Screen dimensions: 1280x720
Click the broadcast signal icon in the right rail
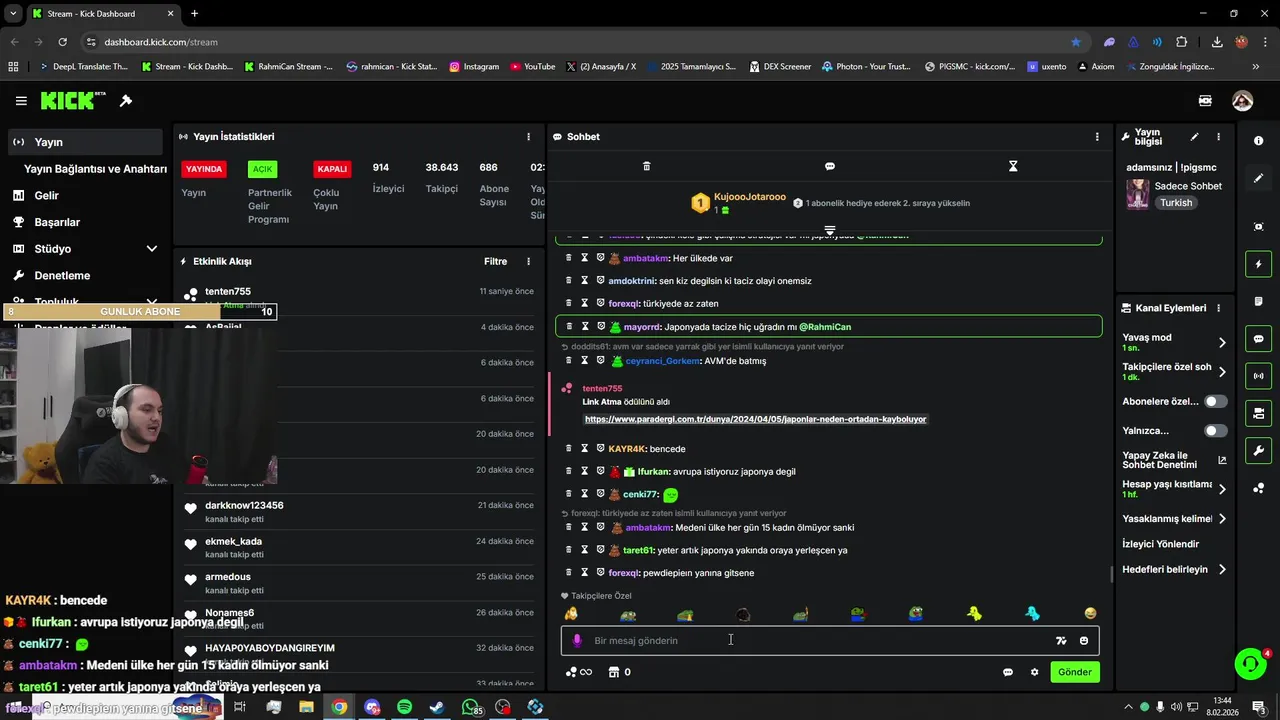(1258, 376)
